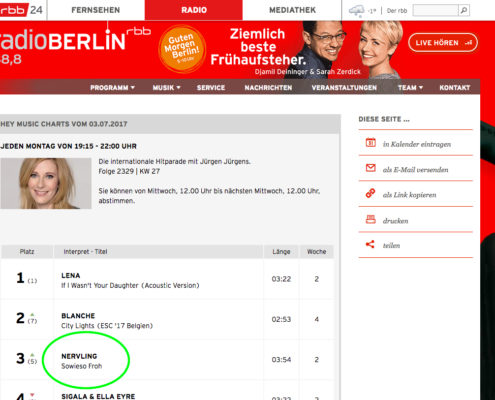Click the Hey Music Charts vom 03.07.2017 heading

coord(64,124)
